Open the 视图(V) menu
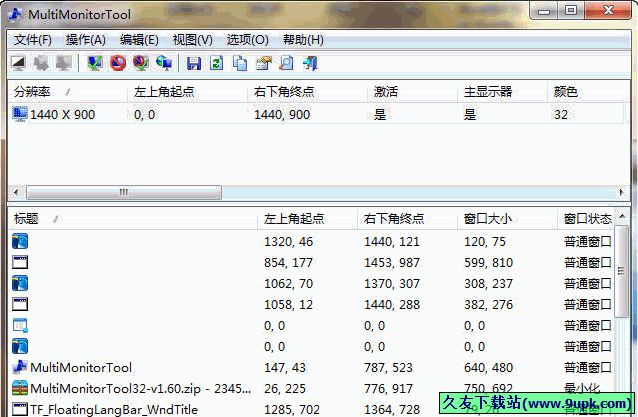638x417 pixels. 192,40
